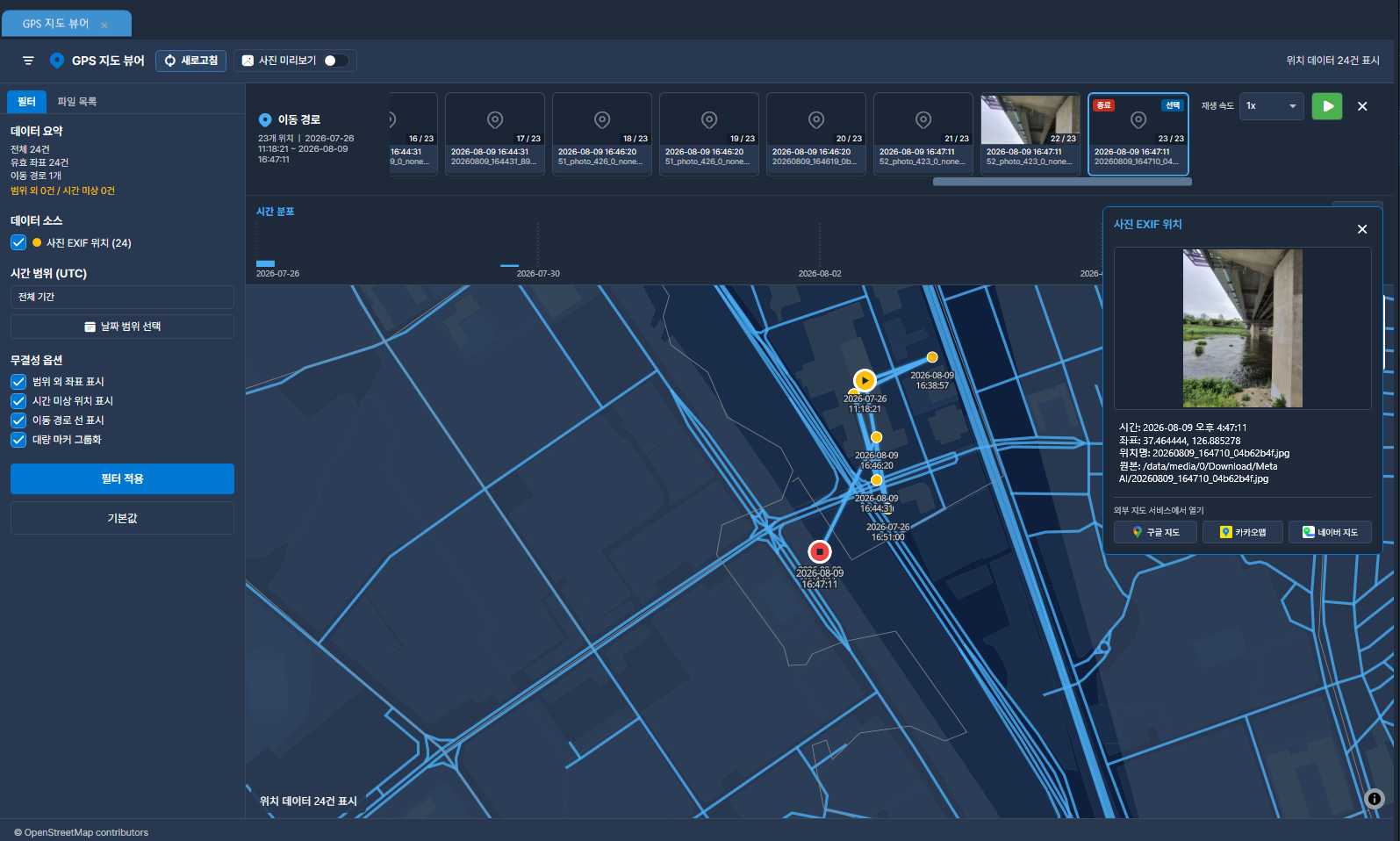Open location in Naver Map
1400x841 pixels.
click(x=1330, y=532)
